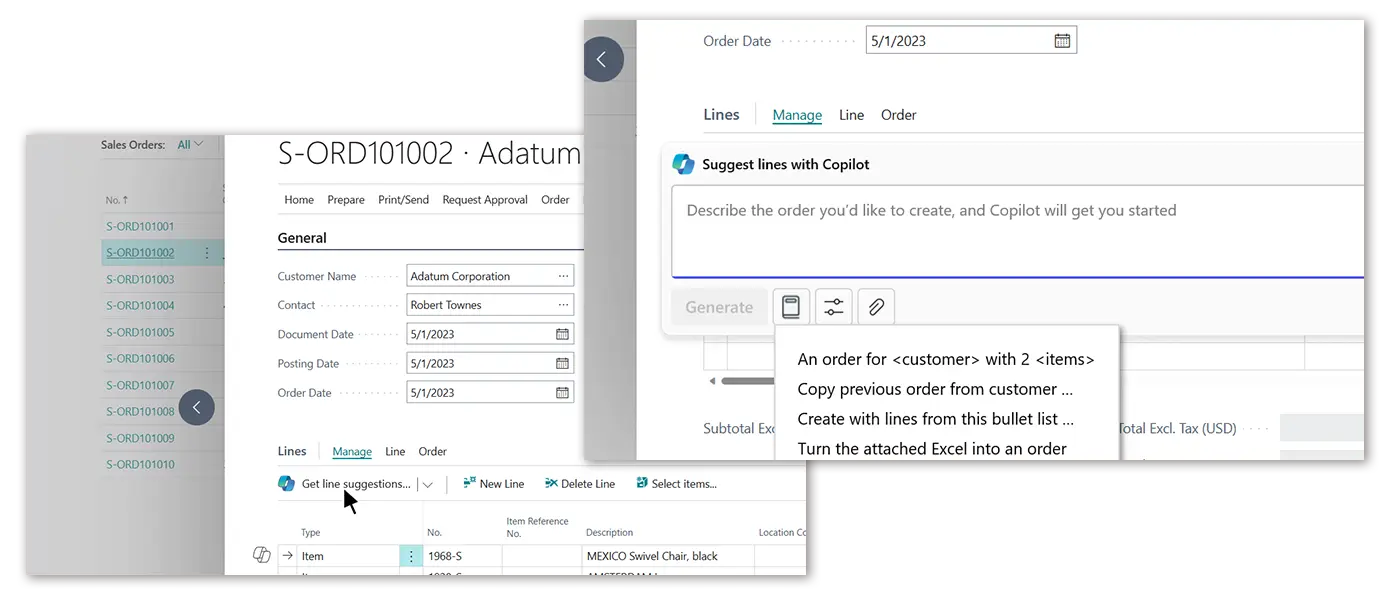Select the Order tab in the right window
This screenshot has width=1390, height=603.
coord(898,115)
